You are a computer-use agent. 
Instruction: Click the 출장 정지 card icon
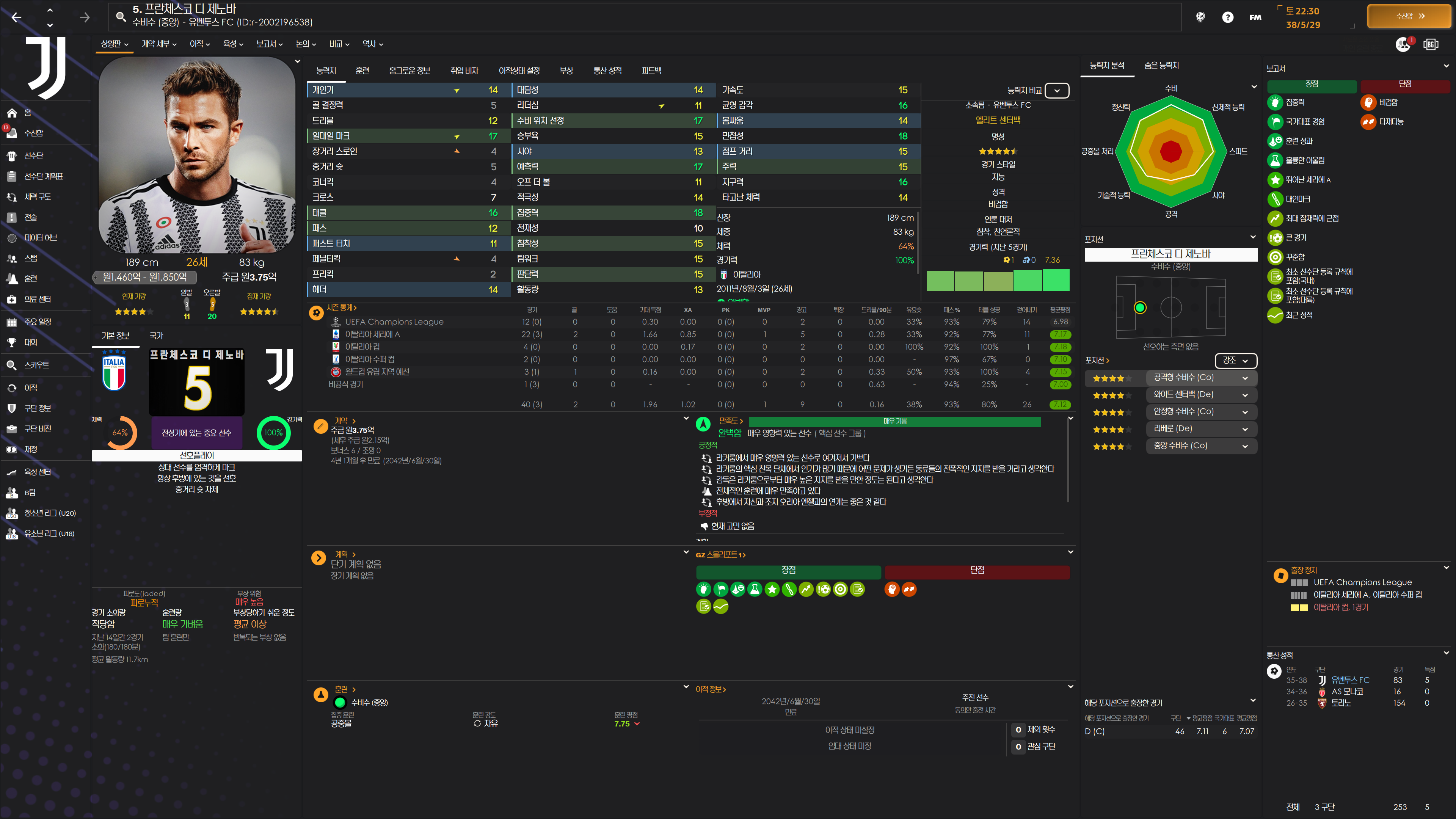coord(1280,576)
